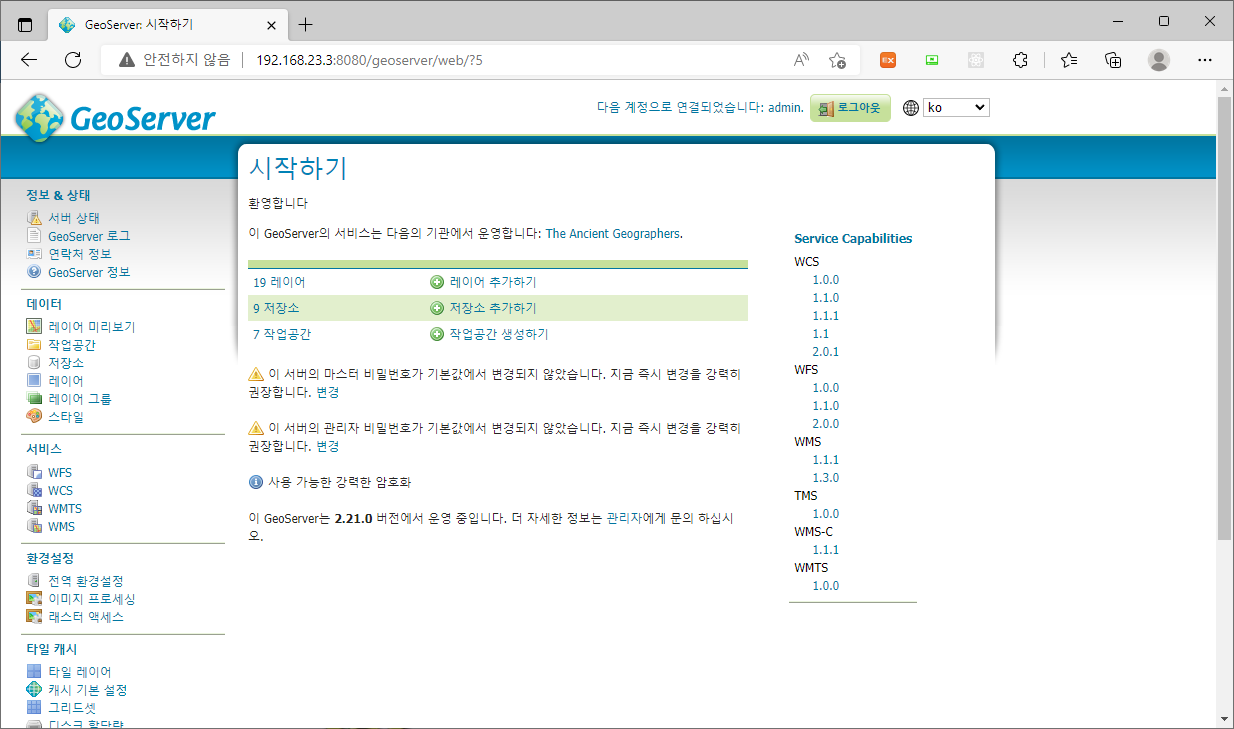Image resolution: width=1234 pixels, height=729 pixels.
Task: Click the 레이어 미리보기 map icon
Action: click(34, 327)
